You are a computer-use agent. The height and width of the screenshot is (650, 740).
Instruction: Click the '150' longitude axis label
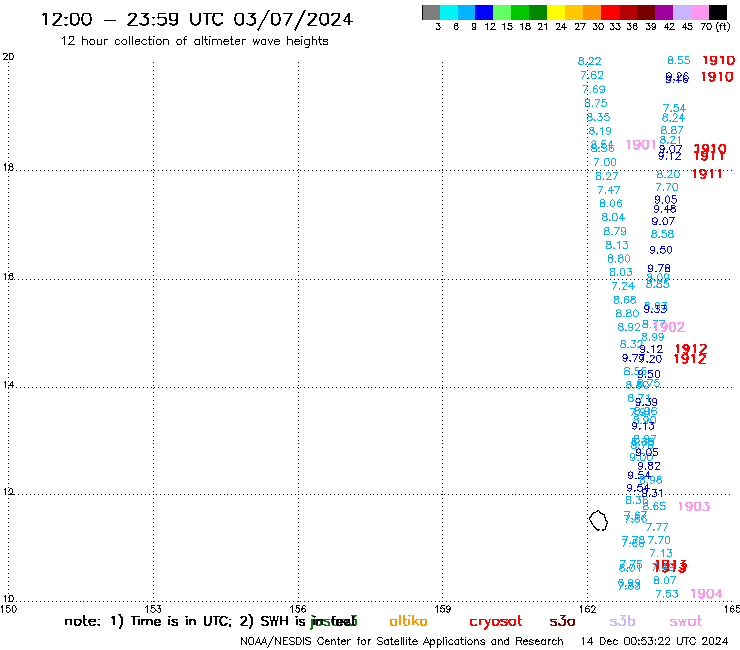point(8,609)
